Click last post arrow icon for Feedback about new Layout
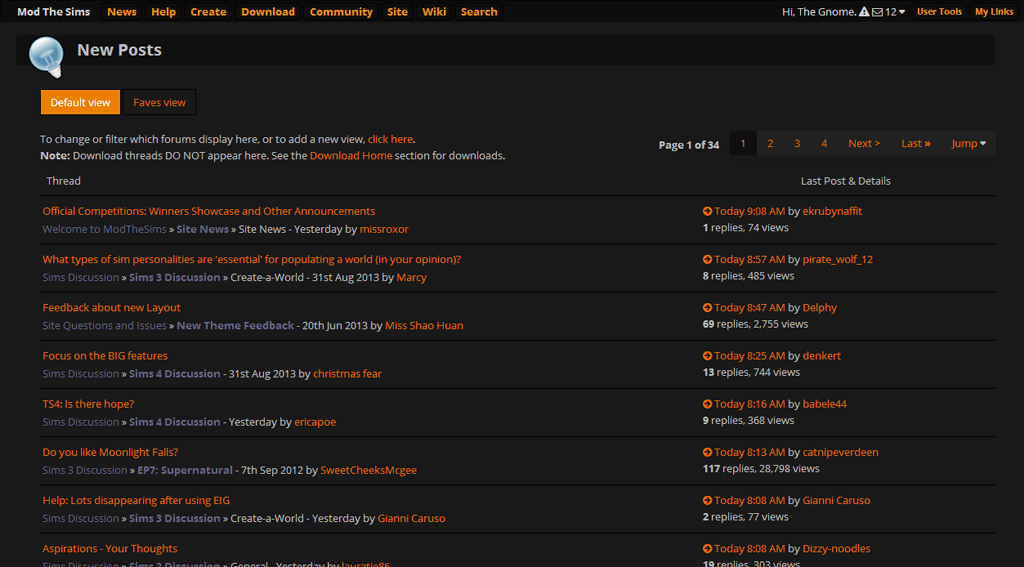Viewport: 1024px width, 567px height. pos(707,308)
